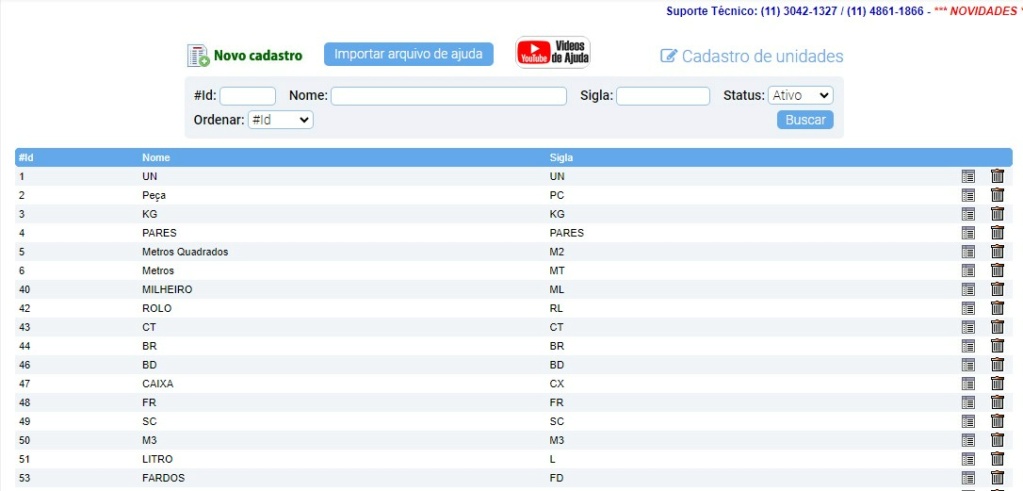
Task: Open the Status dropdown showing Ativo
Action: 801,95
